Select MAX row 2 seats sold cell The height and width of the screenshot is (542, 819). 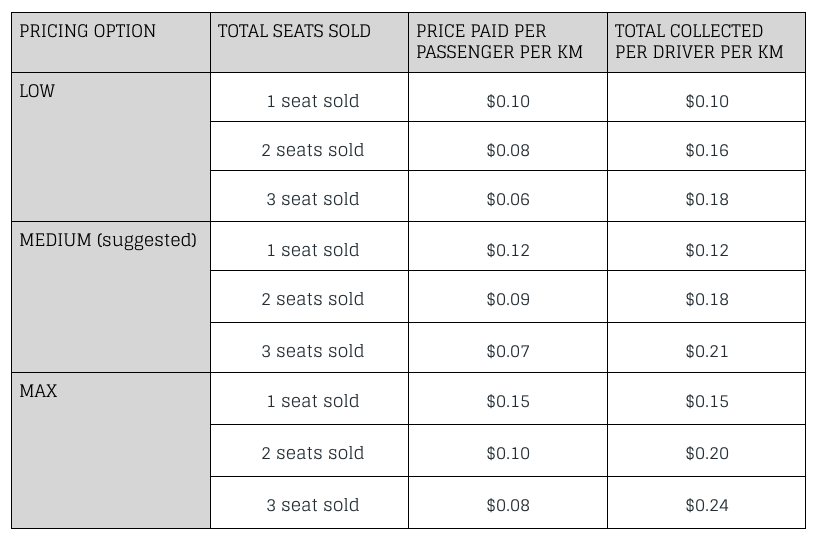309,451
